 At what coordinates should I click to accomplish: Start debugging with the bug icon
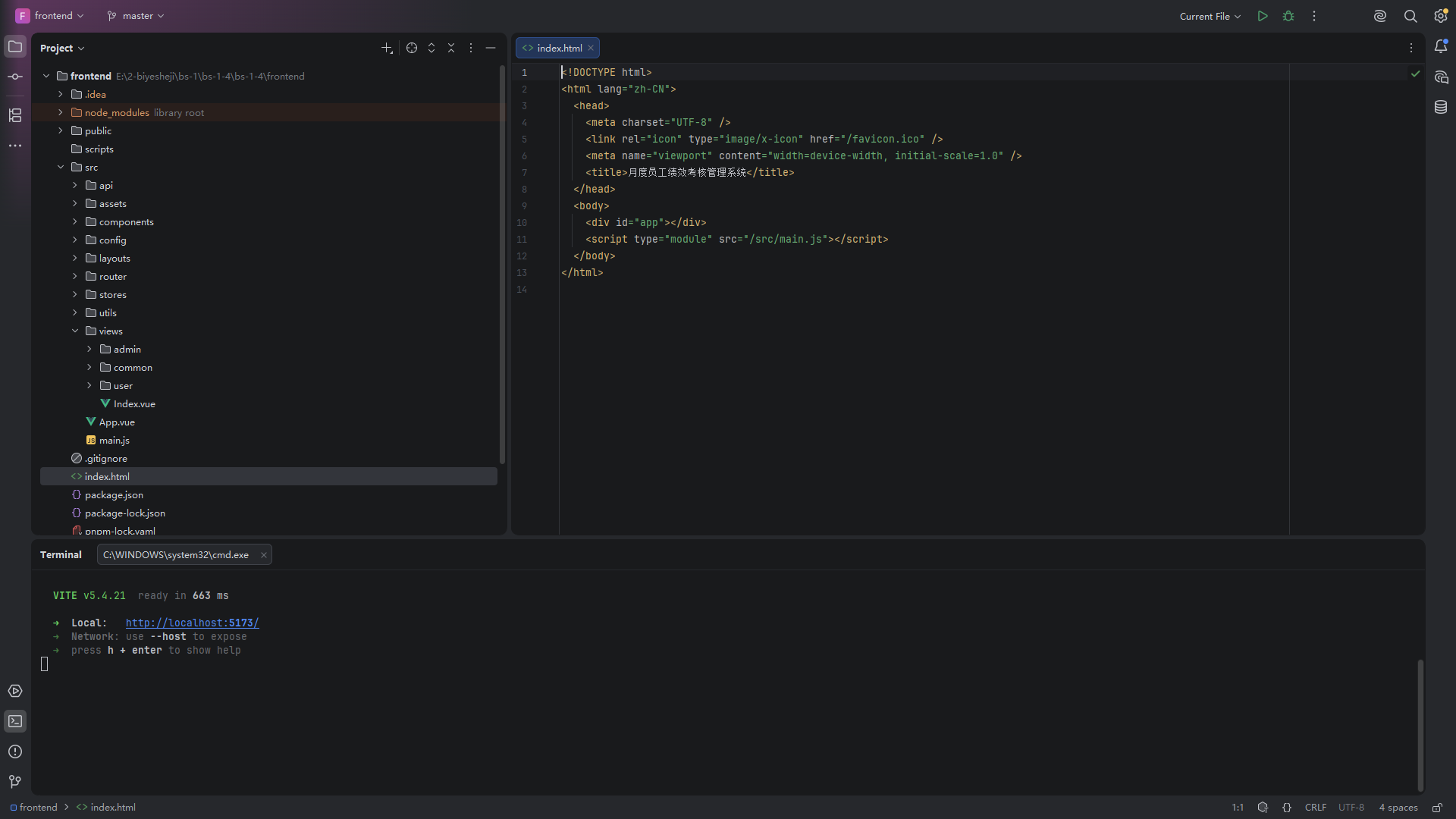pyautogui.click(x=1288, y=16)
